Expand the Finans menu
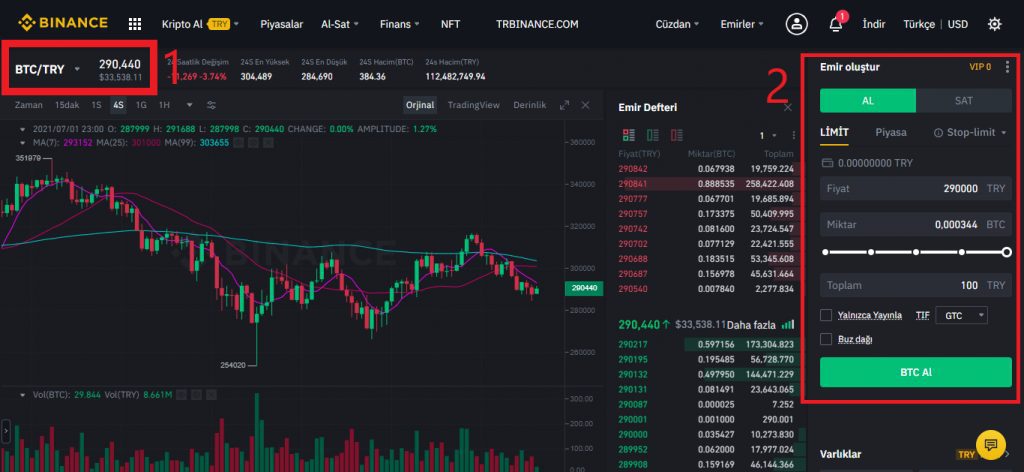Screen dimensions: 1024x472 pyautogui.click(x=400, y=24)
